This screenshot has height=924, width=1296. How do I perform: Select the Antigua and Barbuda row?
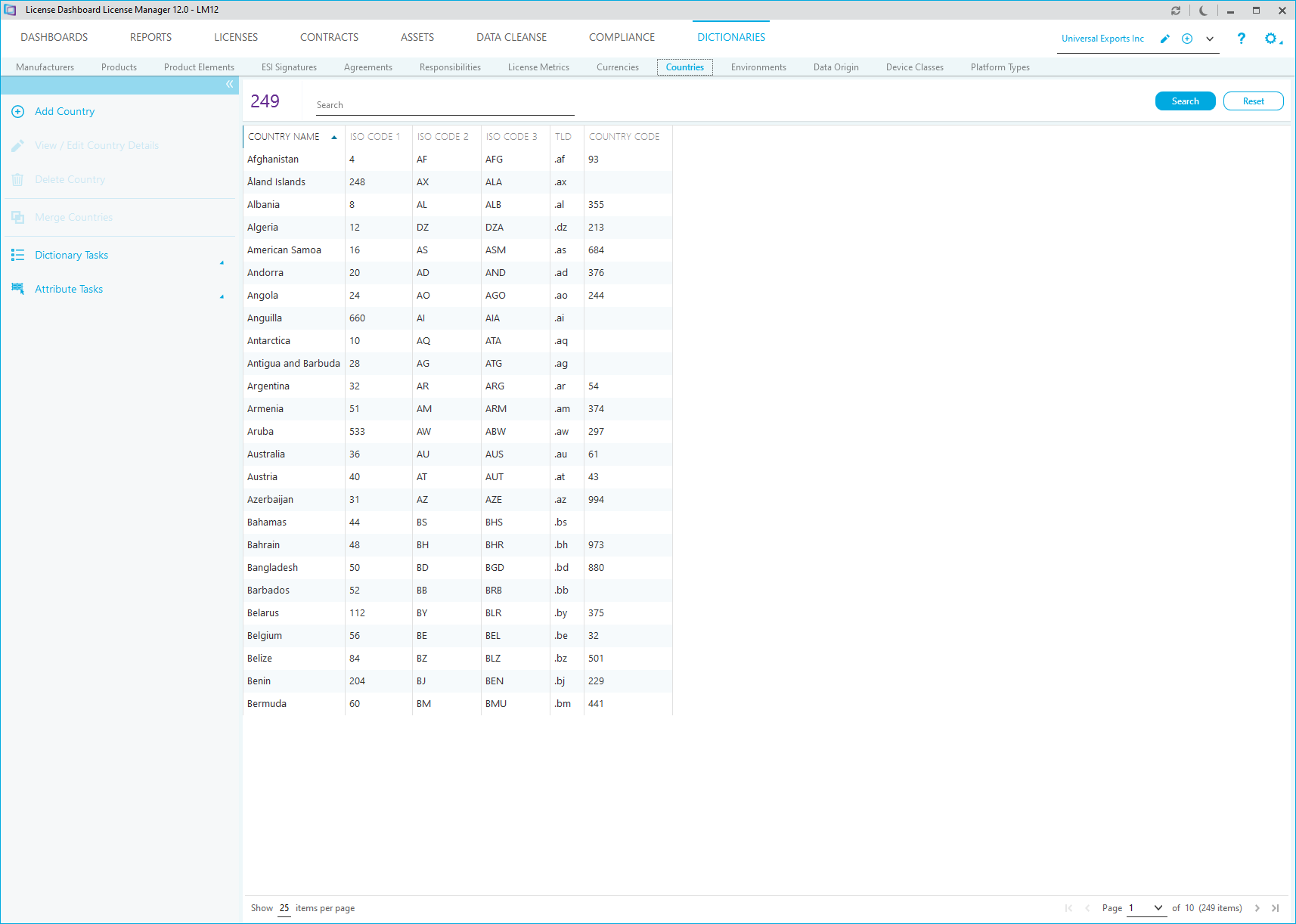(x=457, y=364)
